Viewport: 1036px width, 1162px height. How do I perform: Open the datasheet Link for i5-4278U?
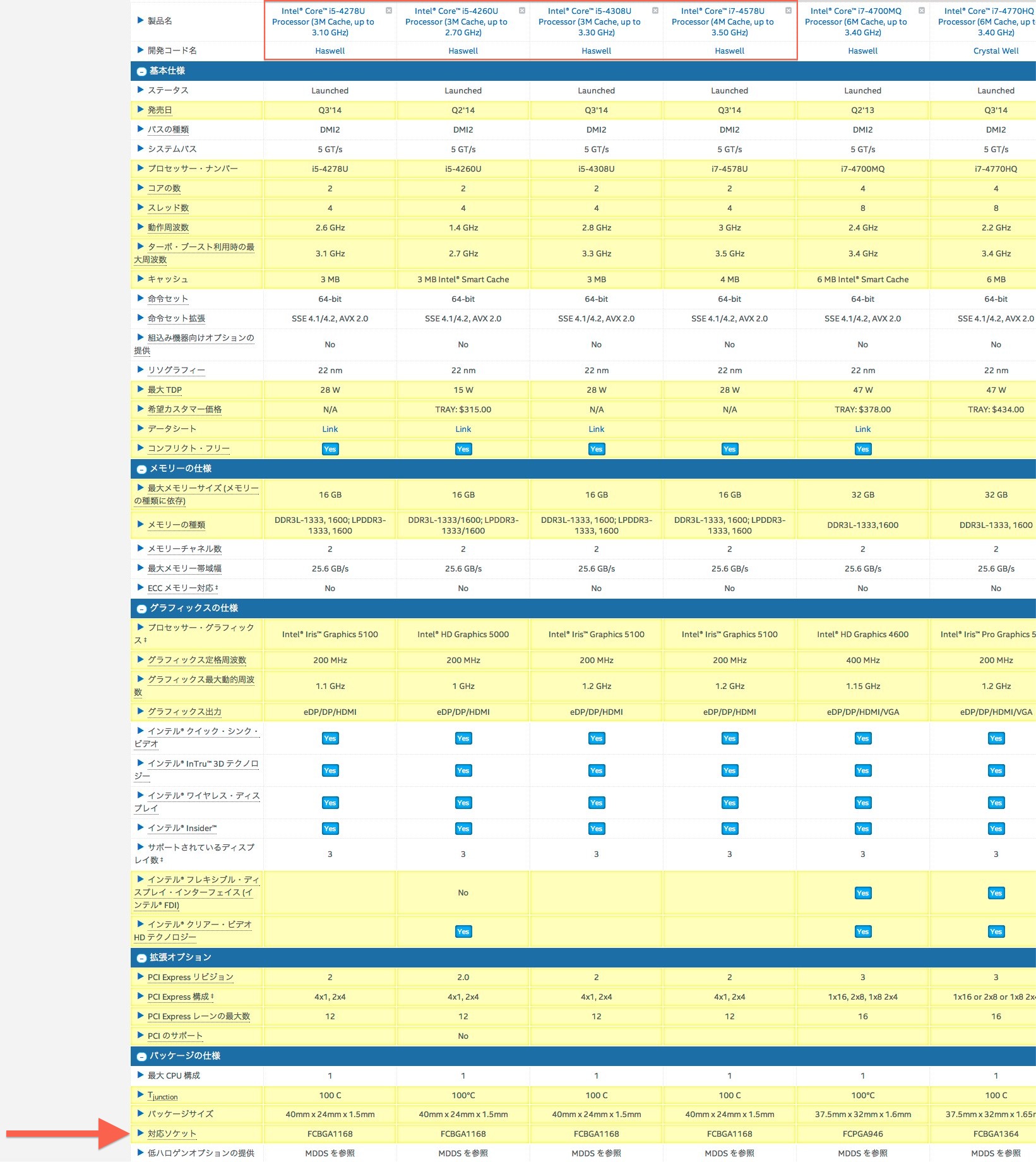click(330, 429)
